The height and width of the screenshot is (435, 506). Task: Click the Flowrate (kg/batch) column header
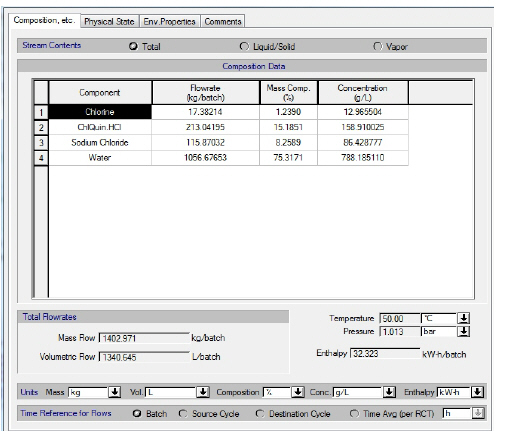[206, 93]
